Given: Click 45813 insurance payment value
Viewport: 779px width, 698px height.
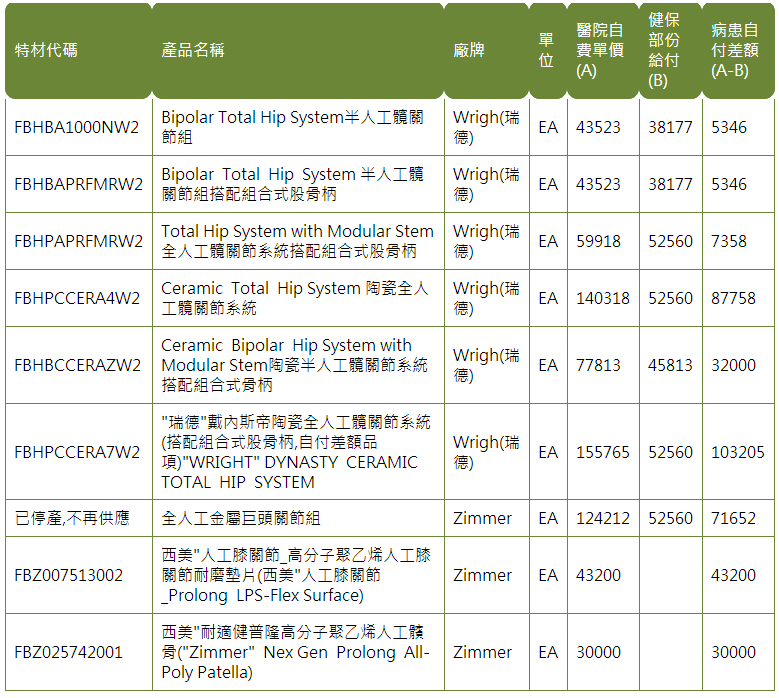Looking at the screenshot, I should pyautogui.click(x=670, y=365).
